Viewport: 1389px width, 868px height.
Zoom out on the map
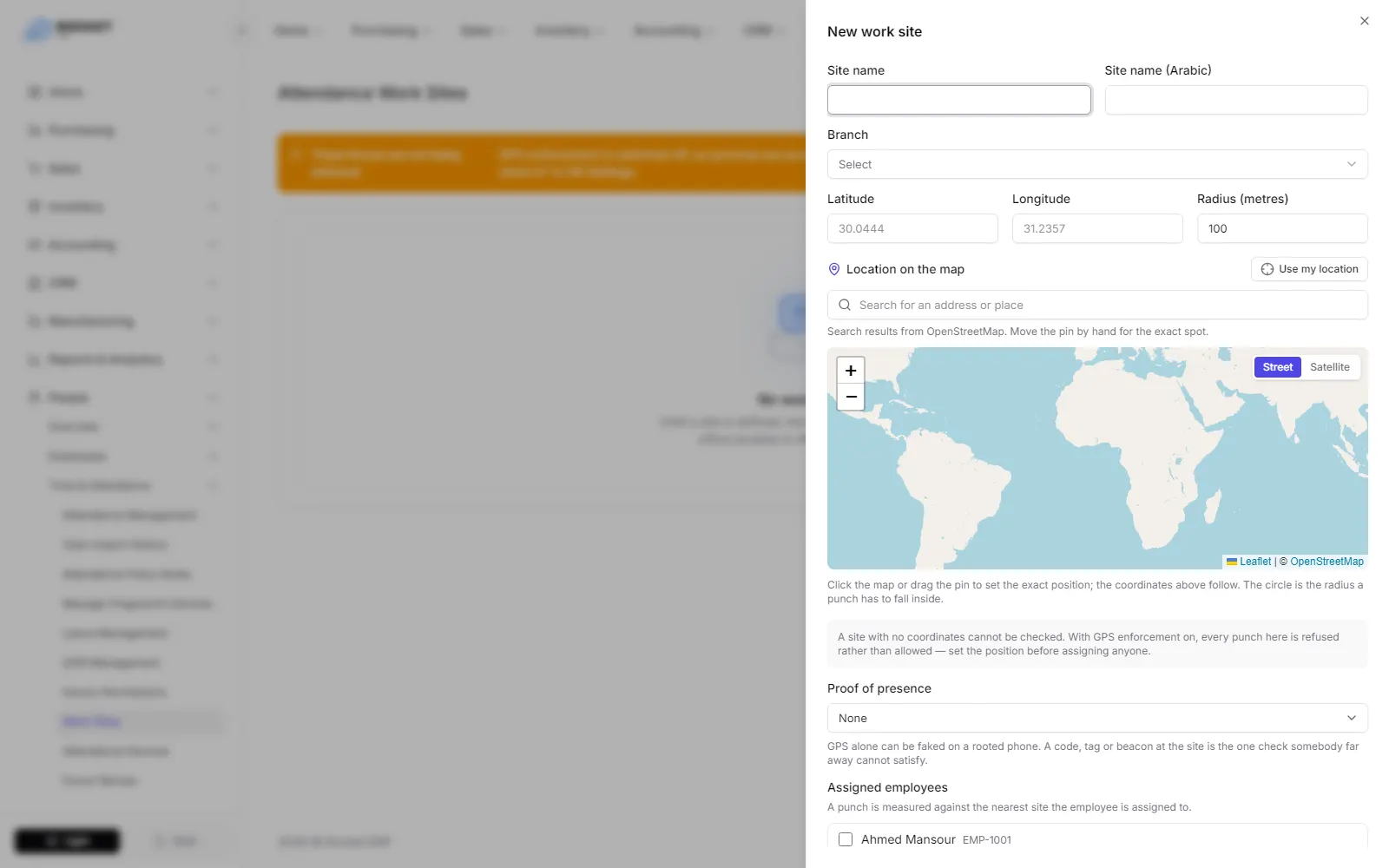(851, 397)
